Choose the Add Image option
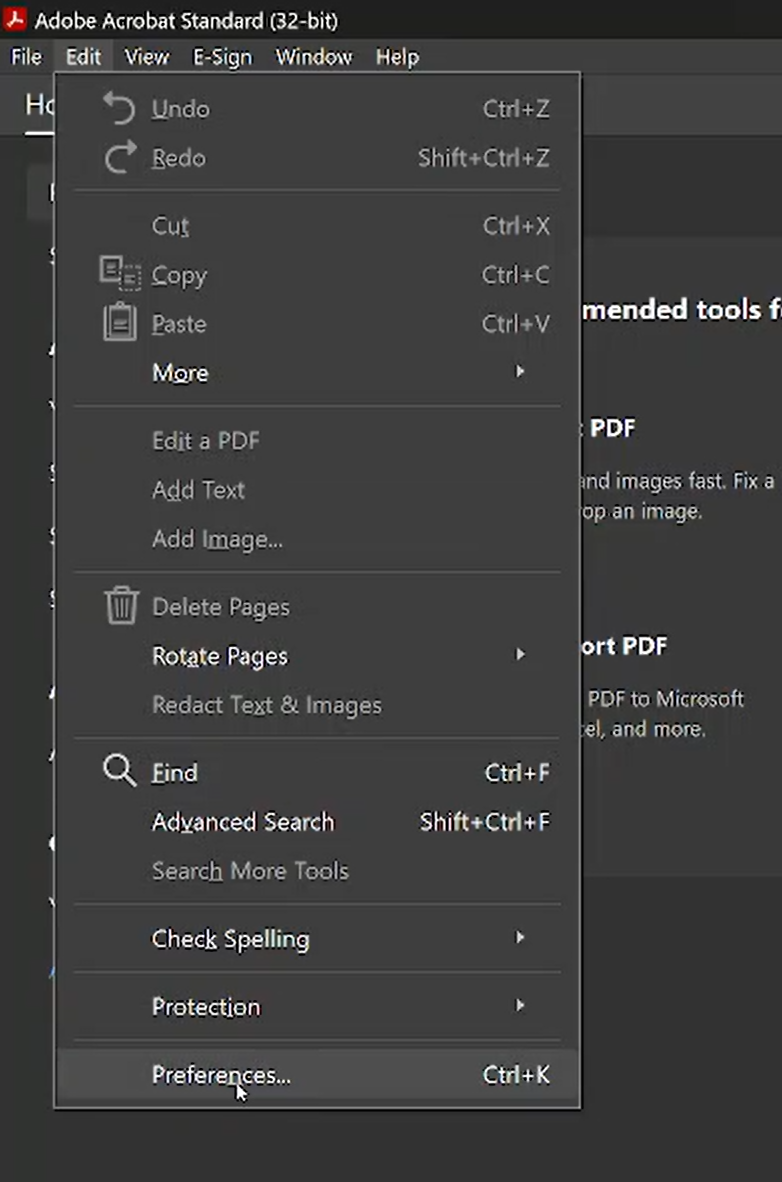The image size is (782, 1182). (217, 539)
